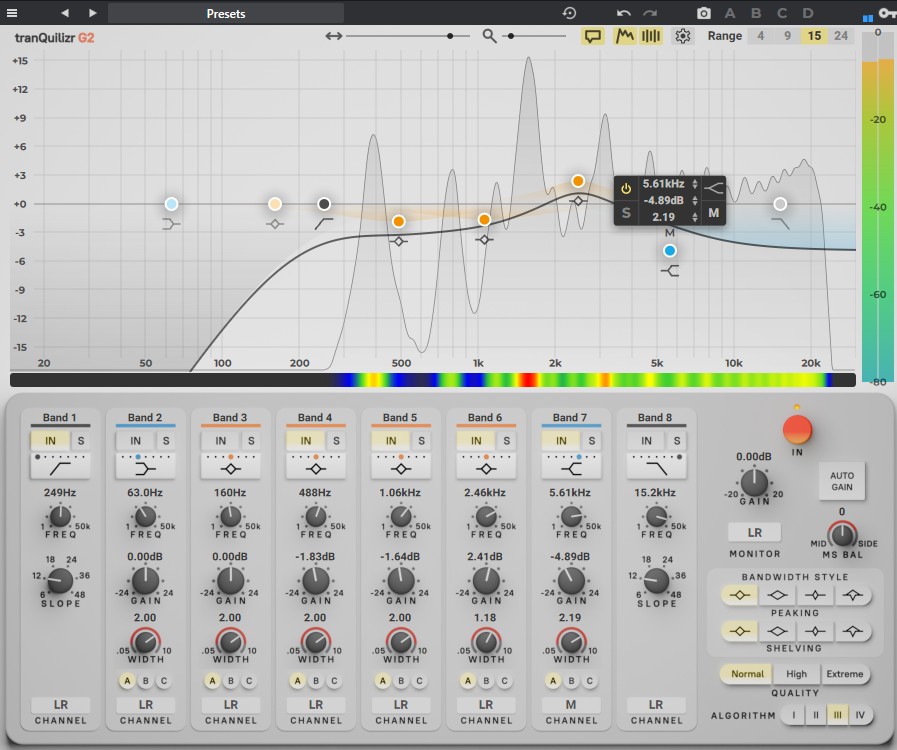Select High quality mode

796,674
